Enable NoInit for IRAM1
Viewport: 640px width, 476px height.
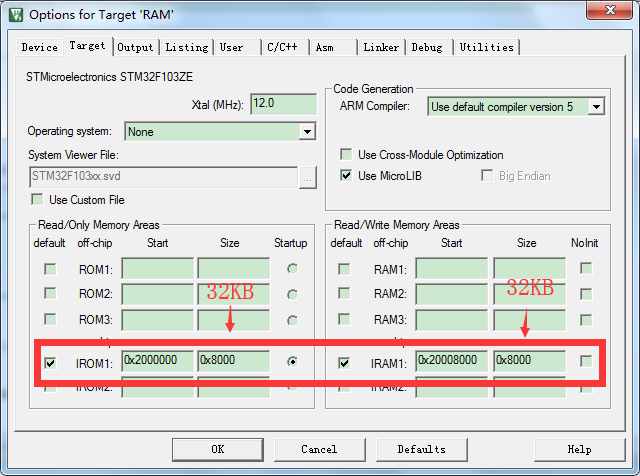(x=586, y=361)
